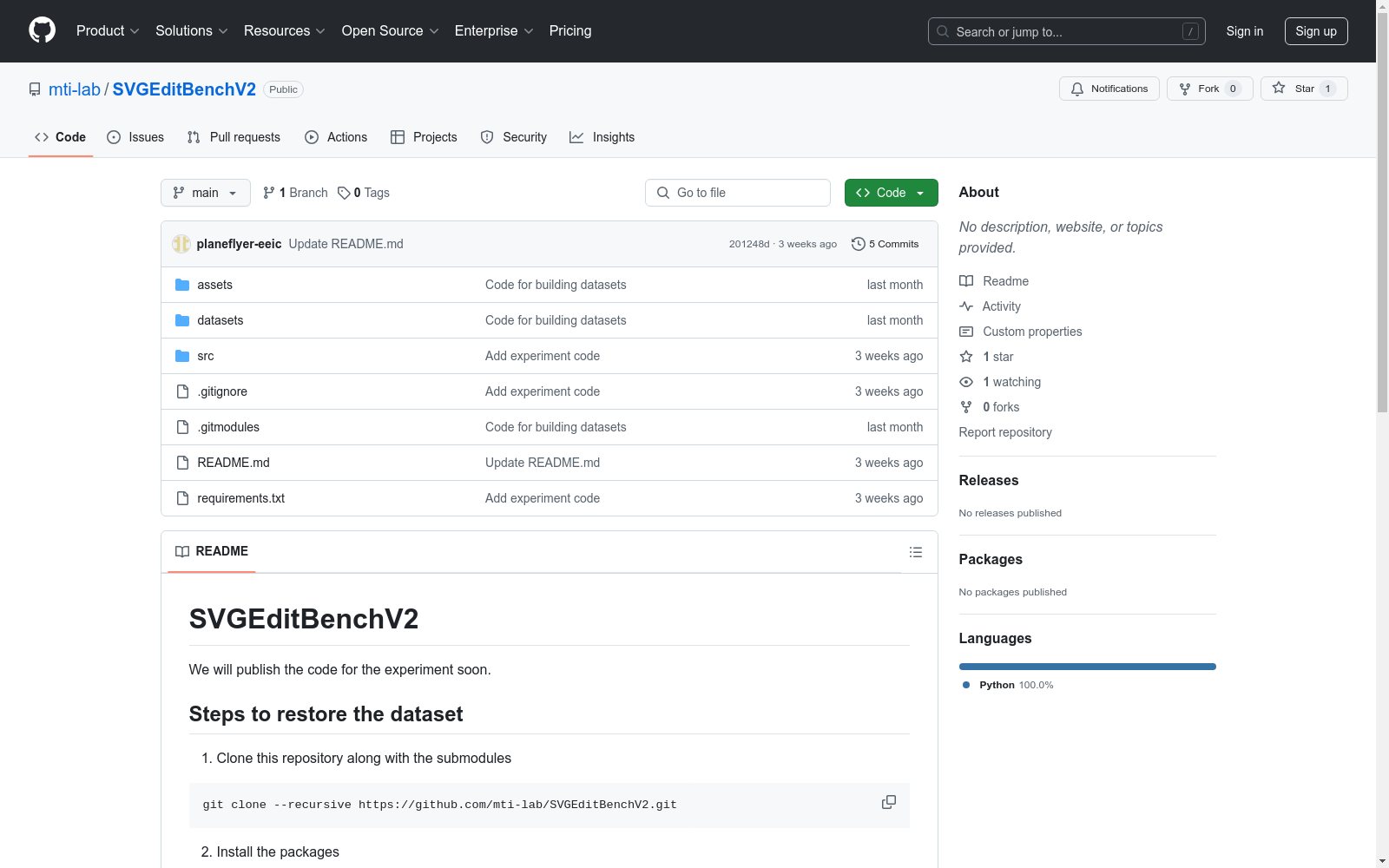Click the search magnifier icon in header
Screen dimensions: 1389x868
(943, 31)
